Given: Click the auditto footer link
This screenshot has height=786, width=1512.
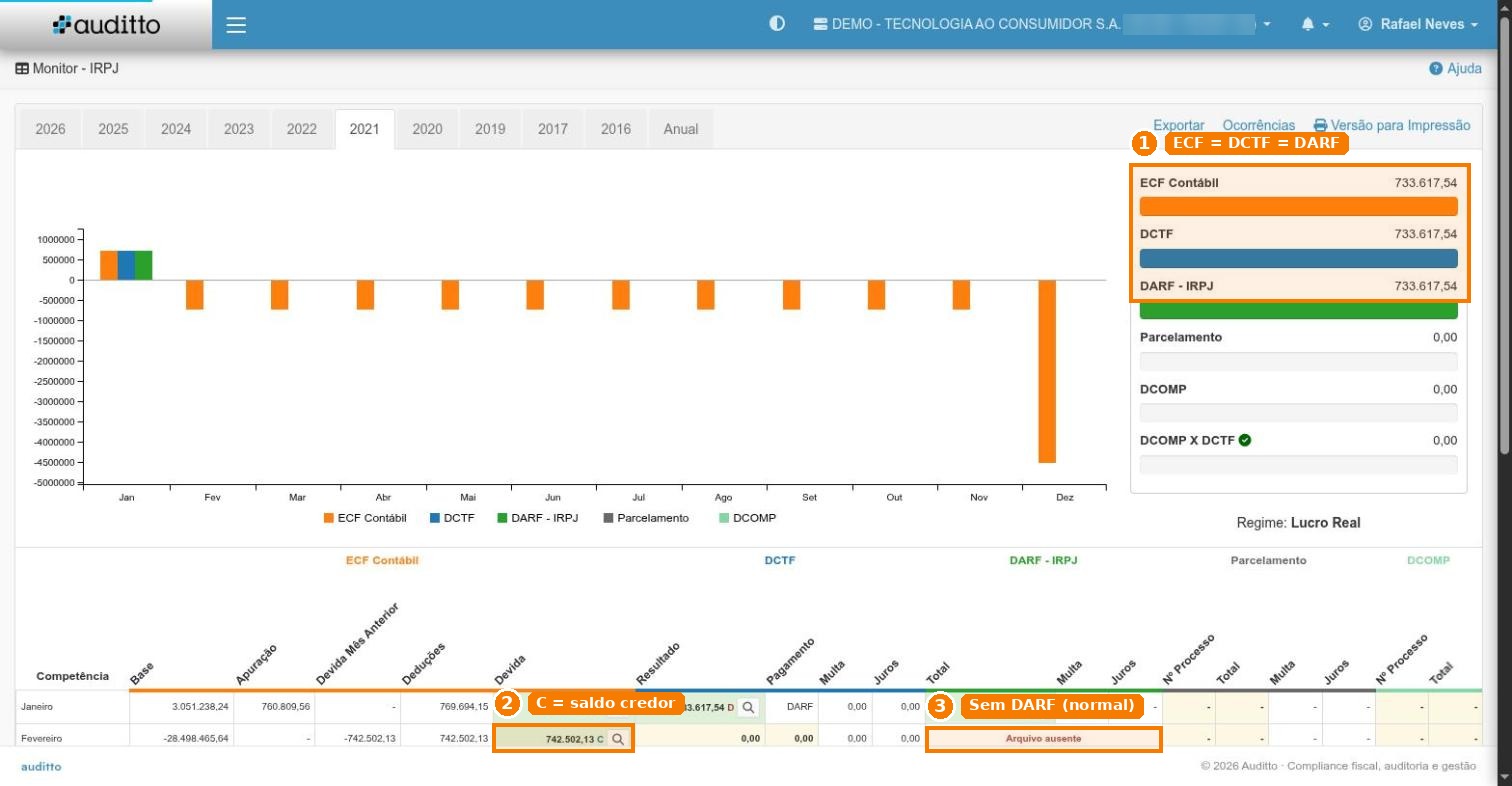Looking at the screenshot, I should click(x=41, y=766).
